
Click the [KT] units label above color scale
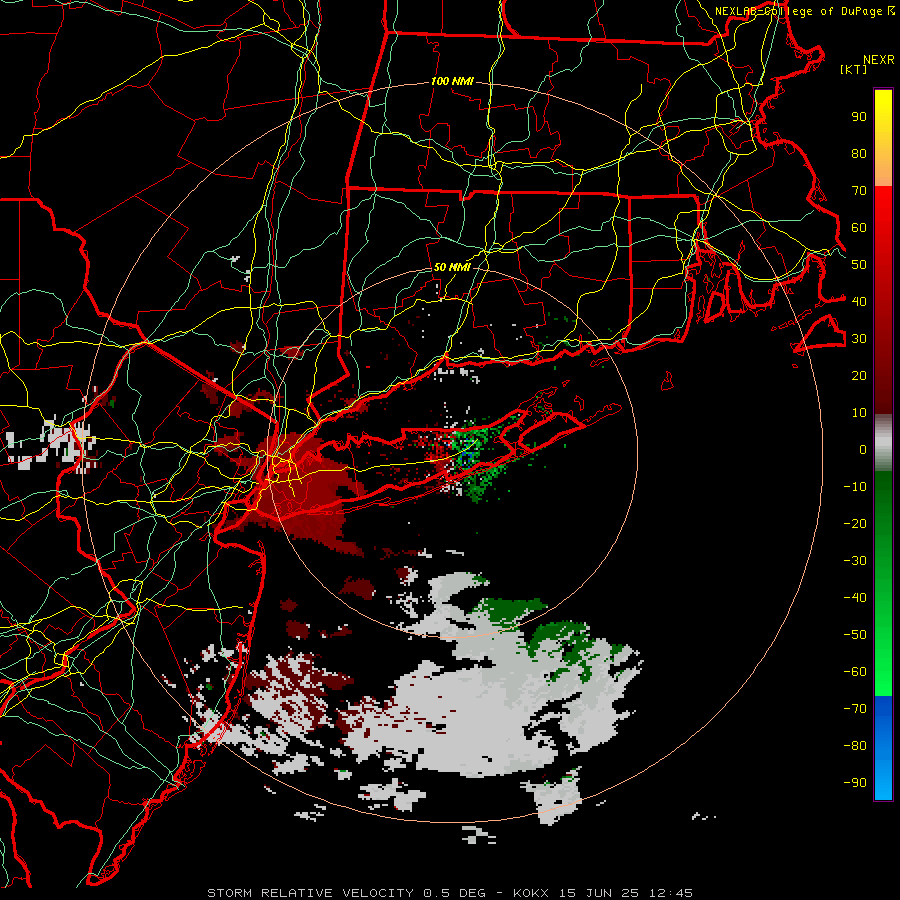point(854,69)
